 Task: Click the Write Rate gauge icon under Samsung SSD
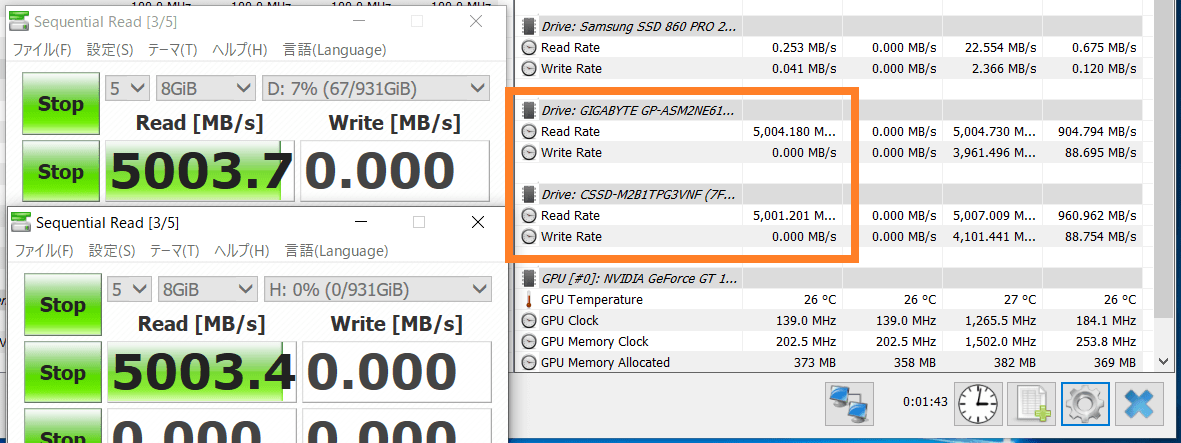[x=529, y=69]
